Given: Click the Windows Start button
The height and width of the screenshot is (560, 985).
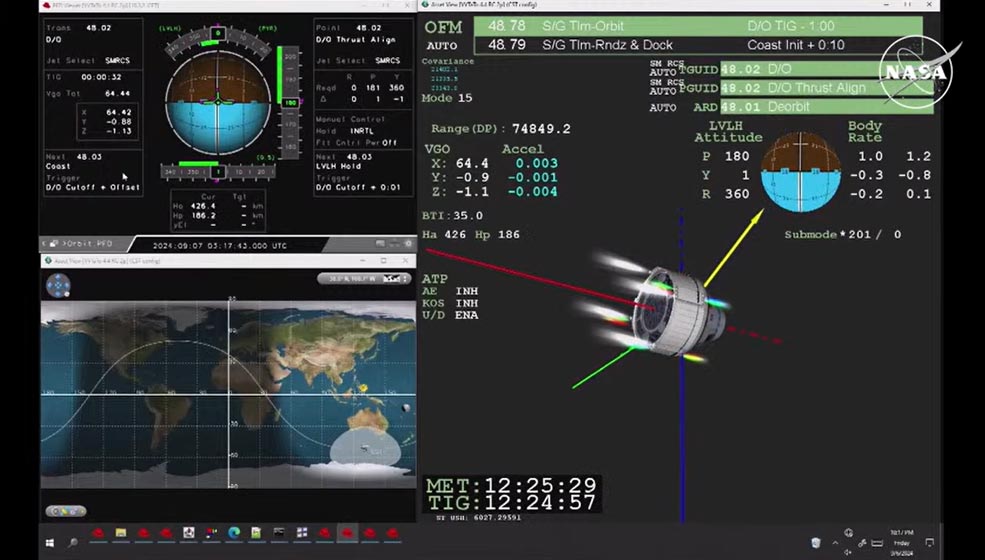Looking at the screenshot, I should (x=48, y=542).
